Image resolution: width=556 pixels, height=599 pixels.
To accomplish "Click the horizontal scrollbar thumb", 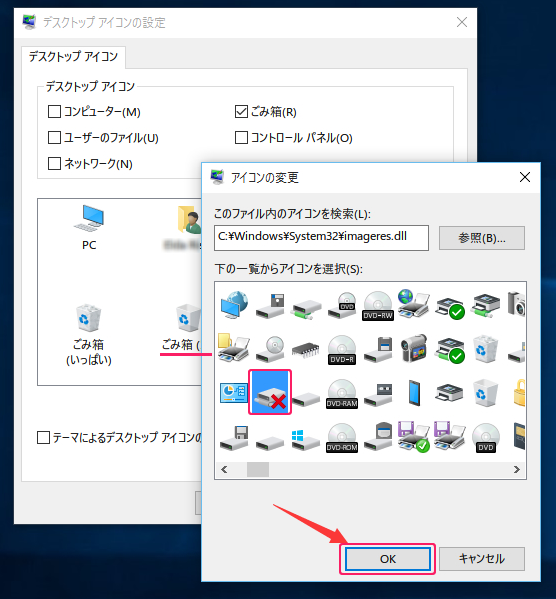I will 258,469.
